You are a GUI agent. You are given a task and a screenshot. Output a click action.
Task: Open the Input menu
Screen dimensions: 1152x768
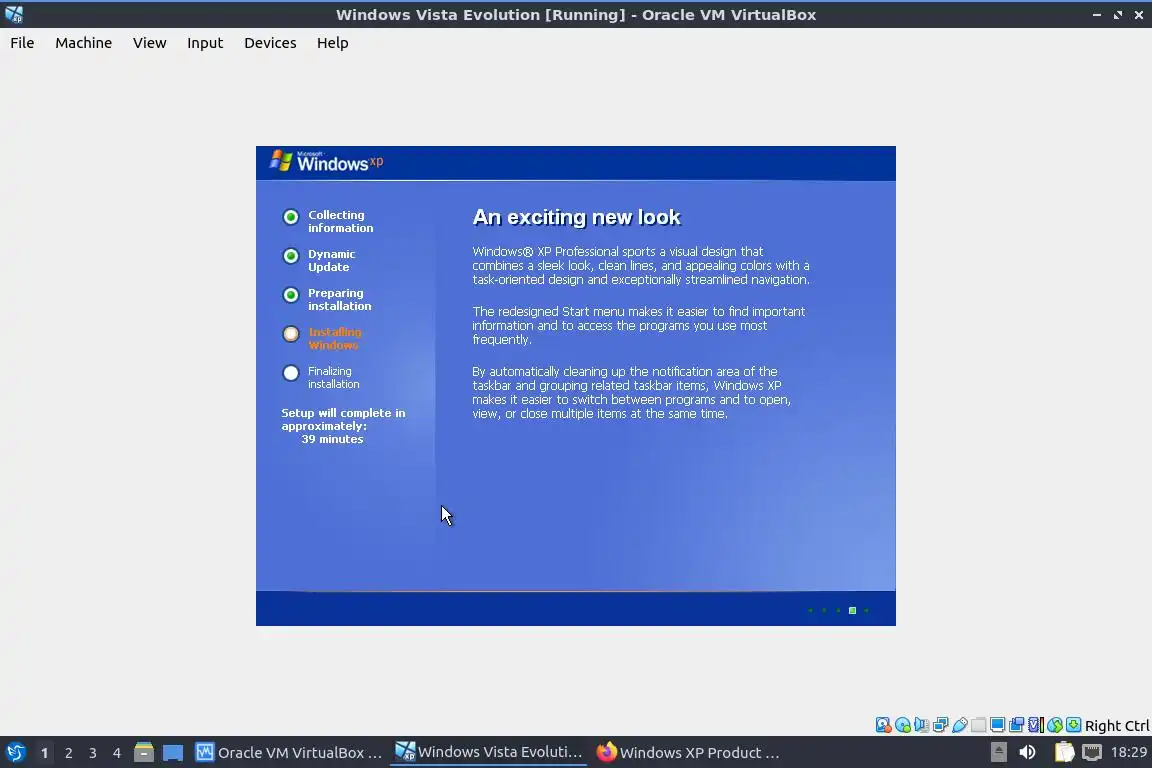pos(204,43)
